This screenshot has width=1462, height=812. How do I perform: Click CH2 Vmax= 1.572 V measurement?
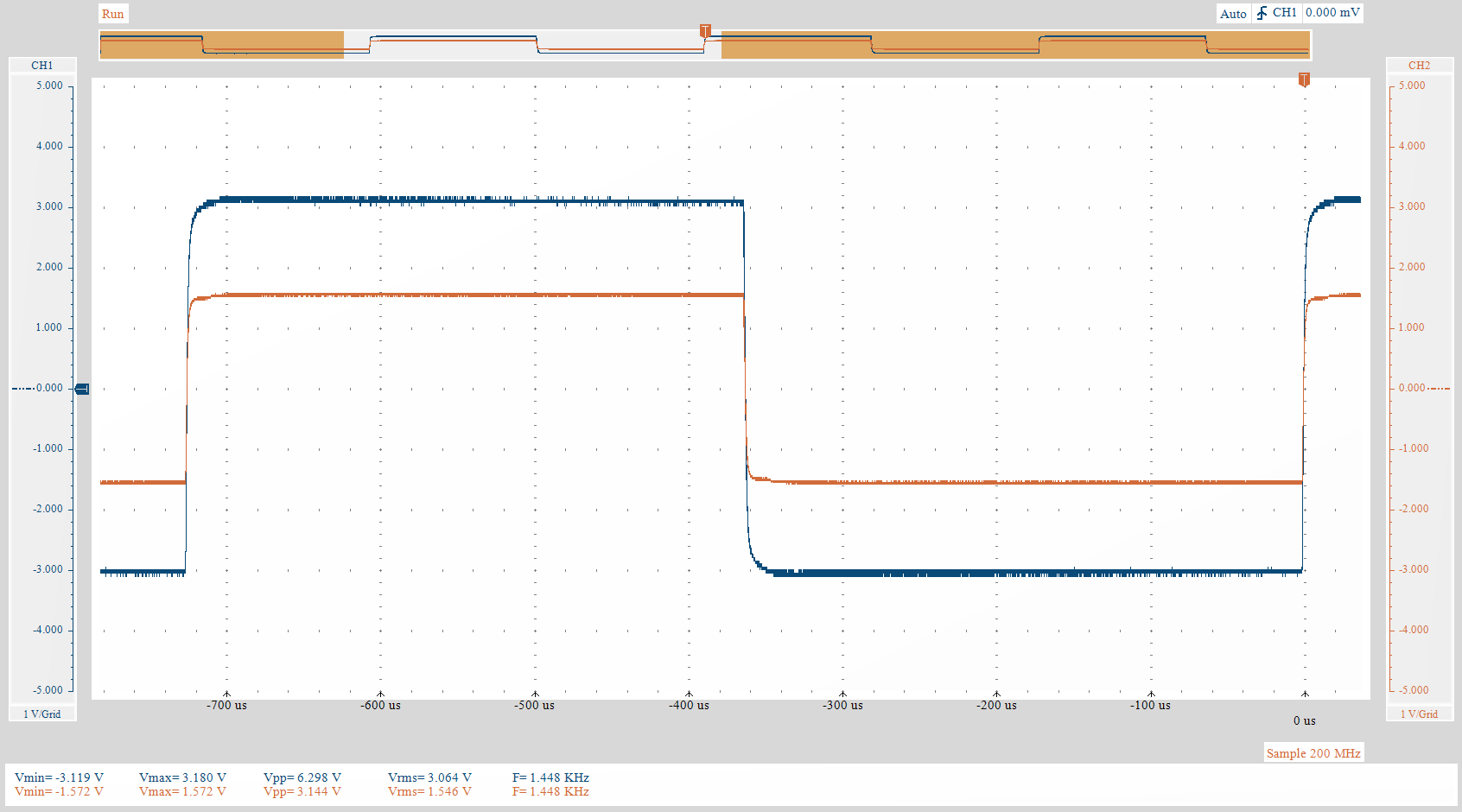click(x=182, y=791)
